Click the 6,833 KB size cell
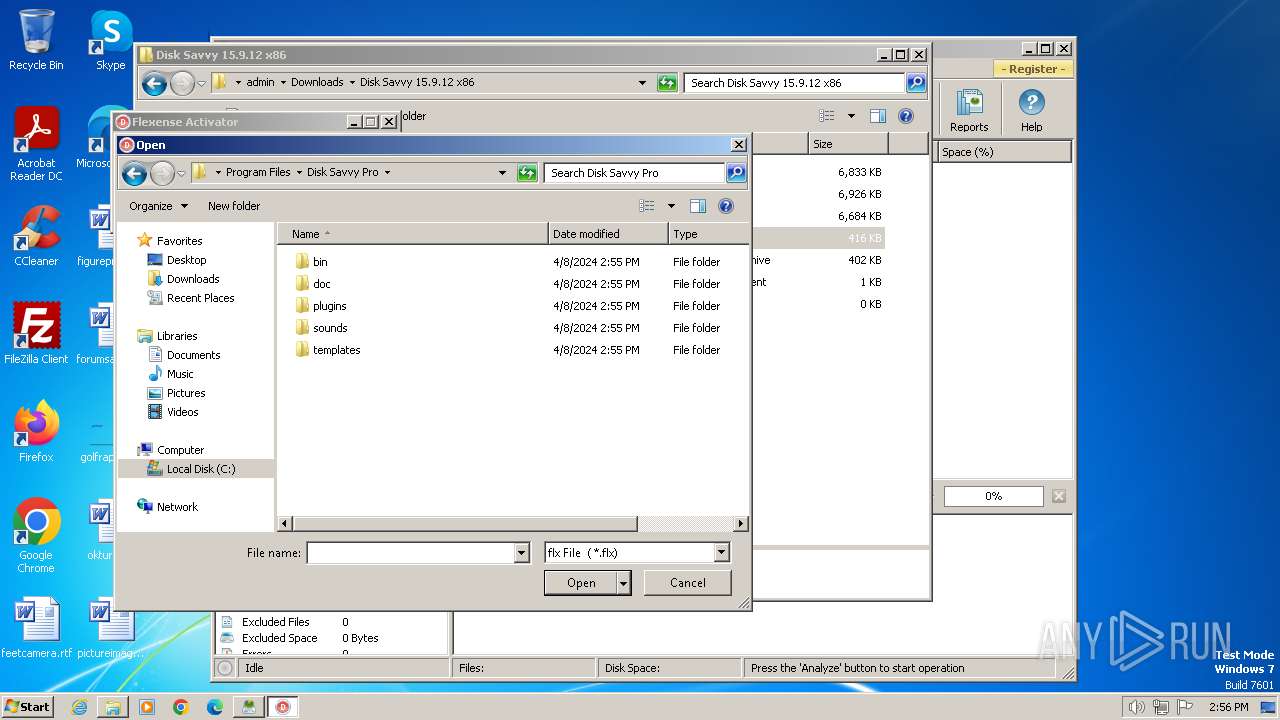Viewport: 1280px width, 720px height. (859, 172)
